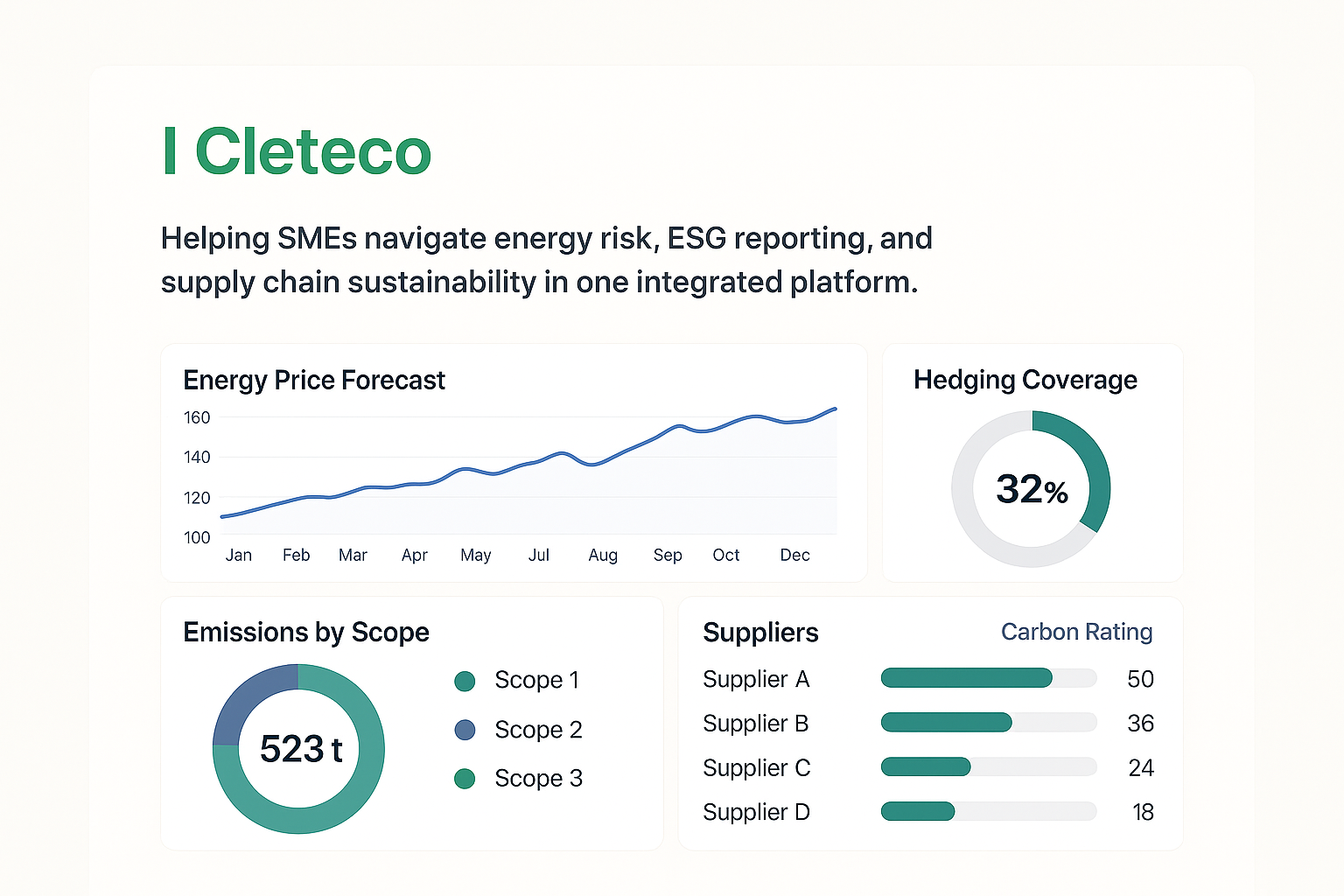Click the Scope 2 legend label
The image size is (1344, 896).
pos(538,730)
